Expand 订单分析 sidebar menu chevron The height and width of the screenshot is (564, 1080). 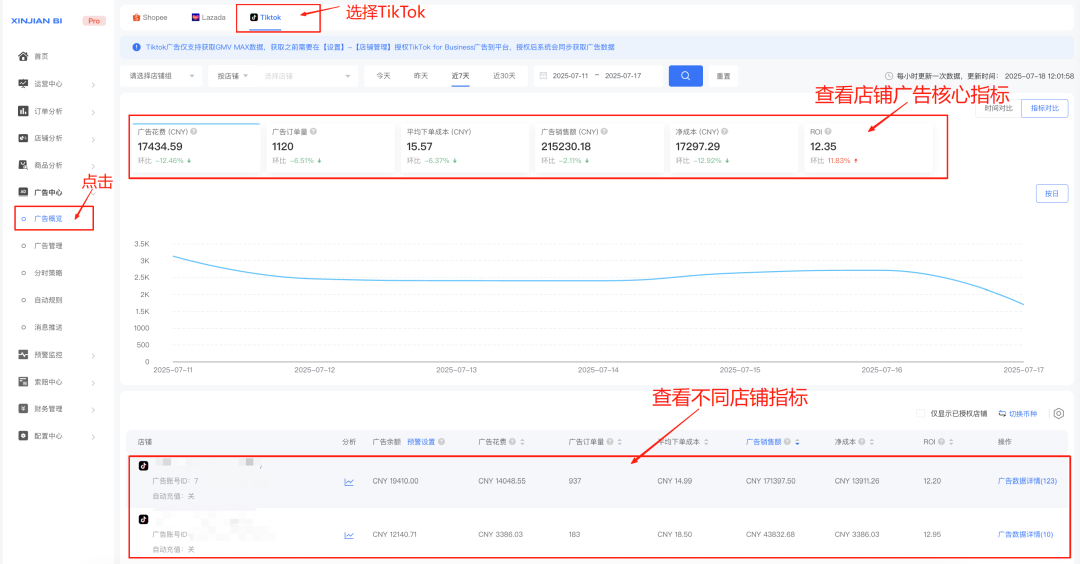pyautogui.click(x=93, y=112)
